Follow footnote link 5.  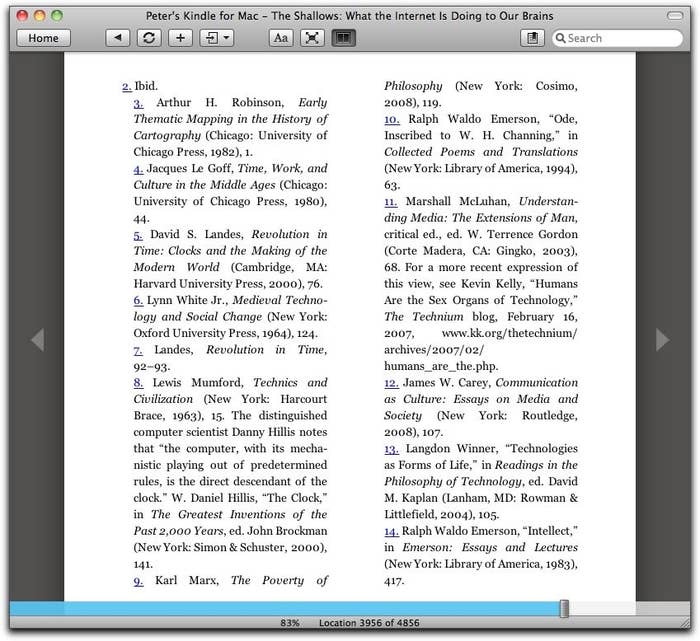138,235
